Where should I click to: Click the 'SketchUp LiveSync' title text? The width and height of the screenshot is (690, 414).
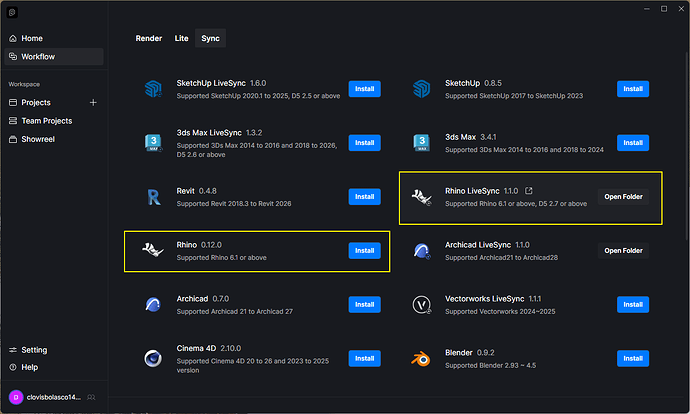pyautogui.click(x=211, y=83)
